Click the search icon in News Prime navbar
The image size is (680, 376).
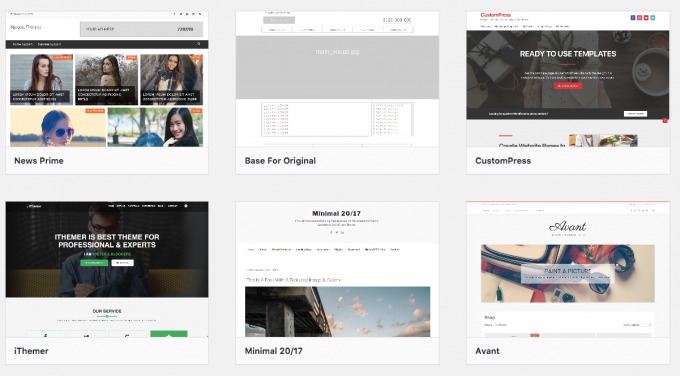199,44
